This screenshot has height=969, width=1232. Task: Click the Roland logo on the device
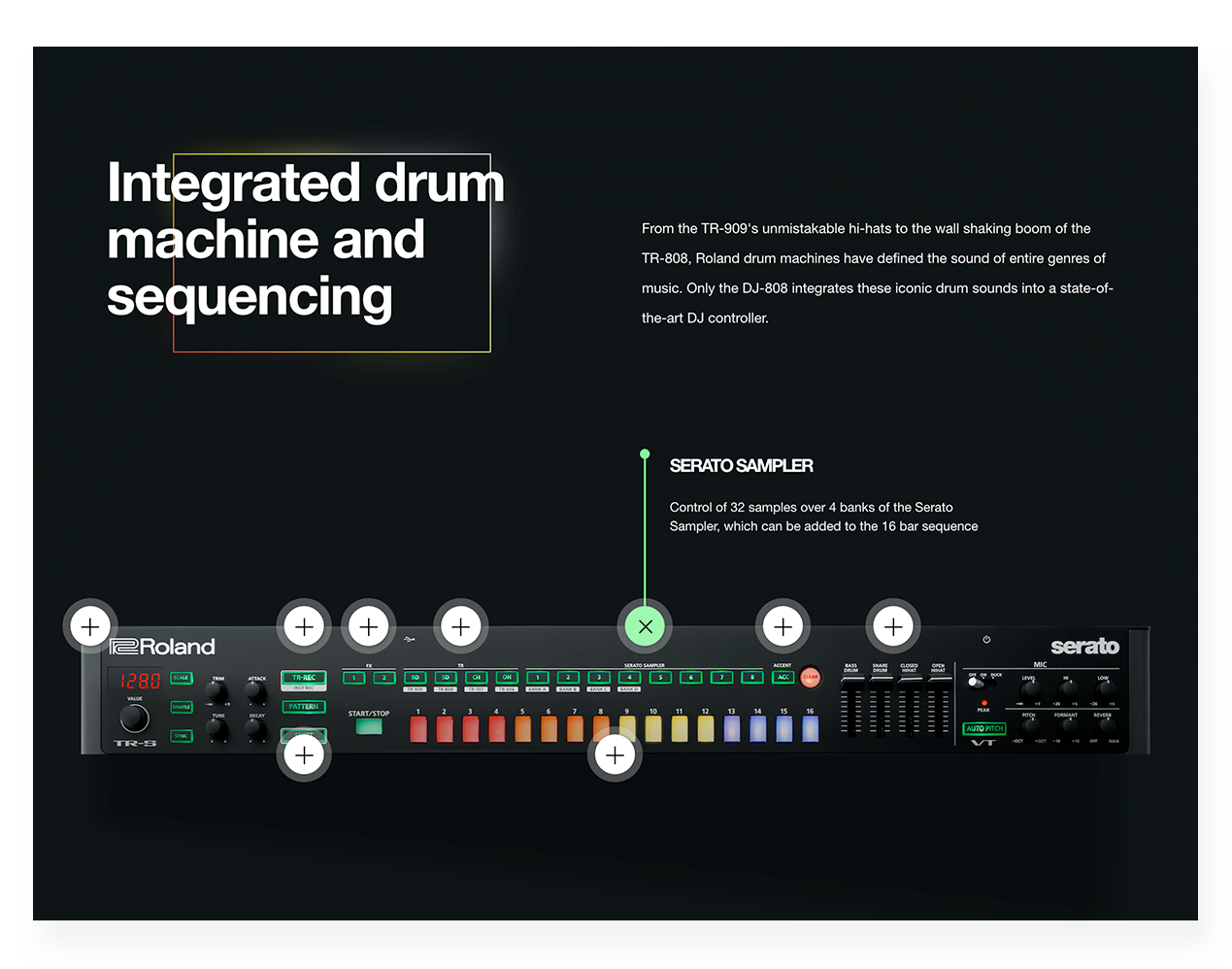[162, 647]
